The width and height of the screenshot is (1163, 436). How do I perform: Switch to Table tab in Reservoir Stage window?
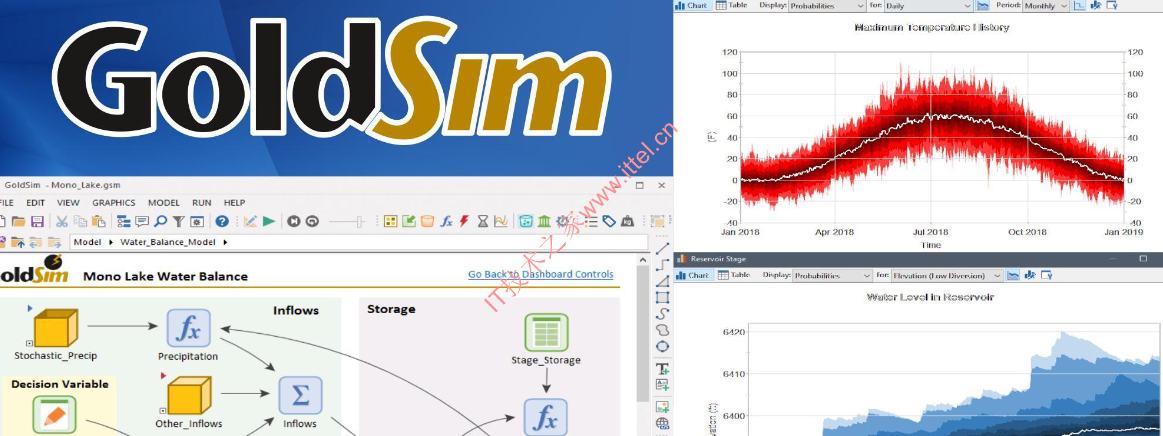click(734, 275)
